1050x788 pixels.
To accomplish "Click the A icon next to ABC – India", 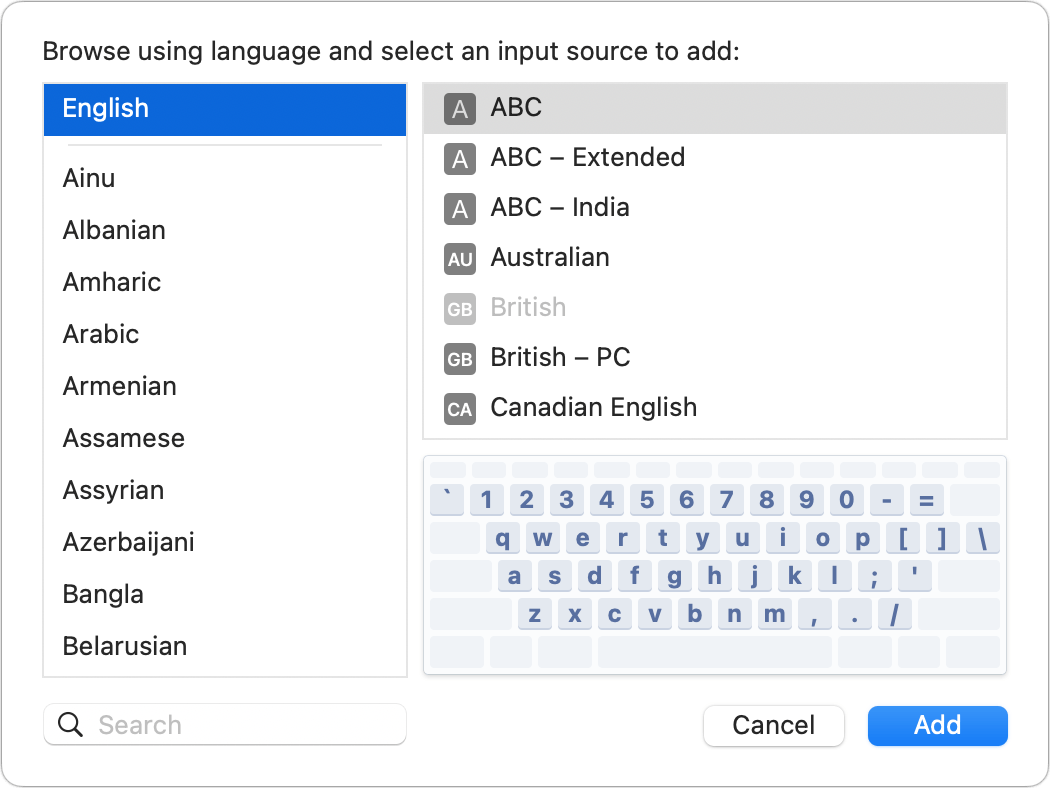I will (x=459, y=208).
